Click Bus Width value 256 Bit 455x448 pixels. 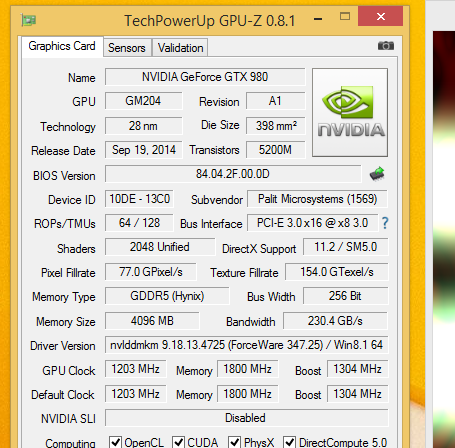coord(346,296)
